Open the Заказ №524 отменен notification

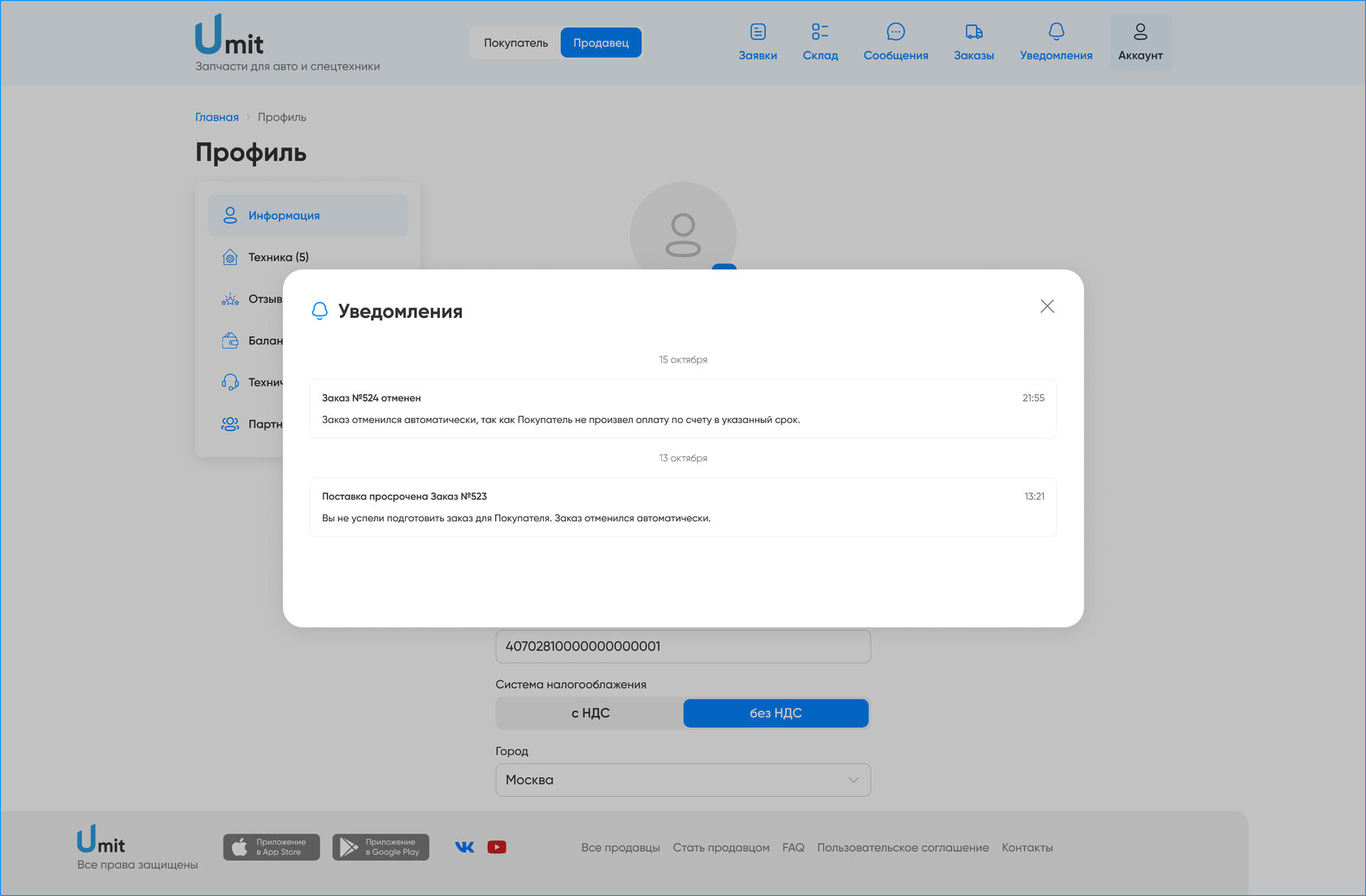point(683,409)
